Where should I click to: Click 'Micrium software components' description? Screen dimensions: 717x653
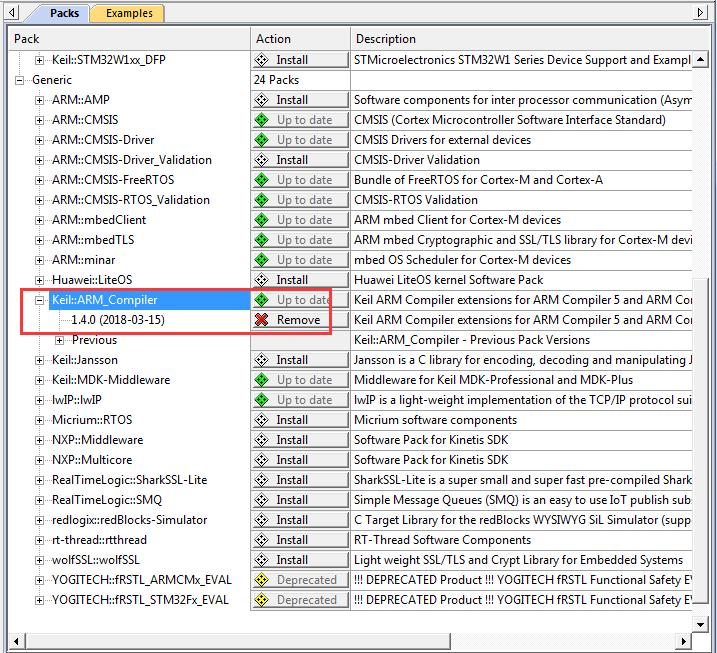[x=435, y=420]
